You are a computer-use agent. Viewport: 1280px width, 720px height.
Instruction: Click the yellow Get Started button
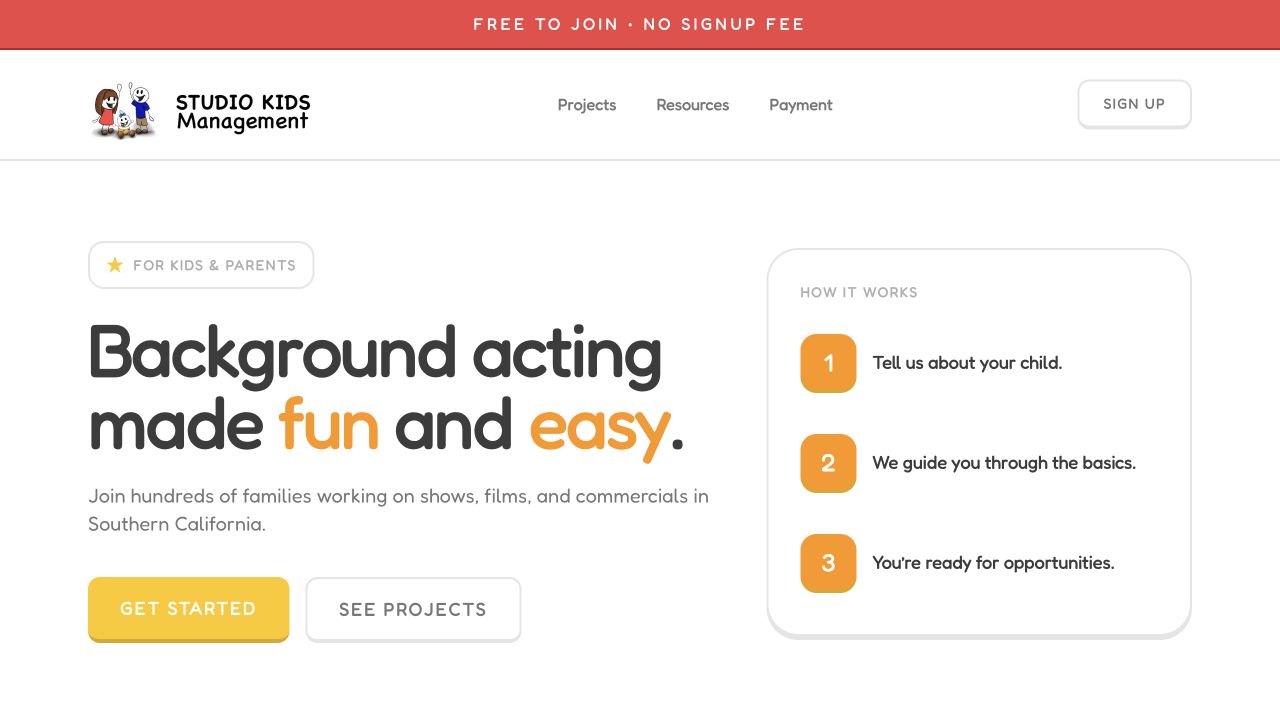[x=188, y=609]
